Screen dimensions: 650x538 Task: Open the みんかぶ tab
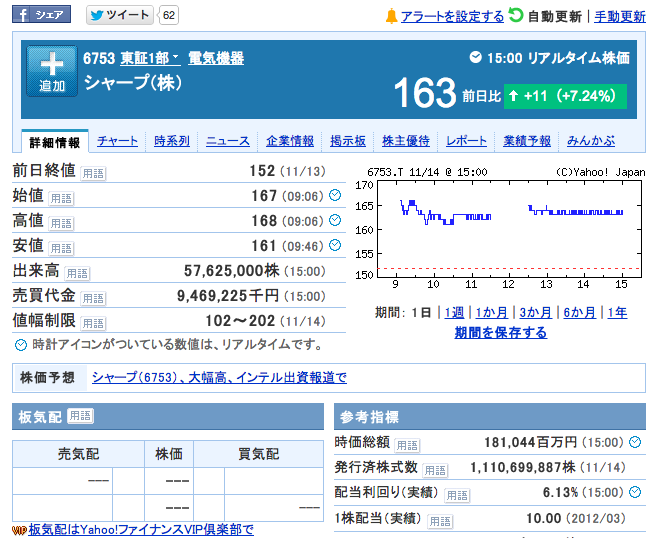(591, 141)
